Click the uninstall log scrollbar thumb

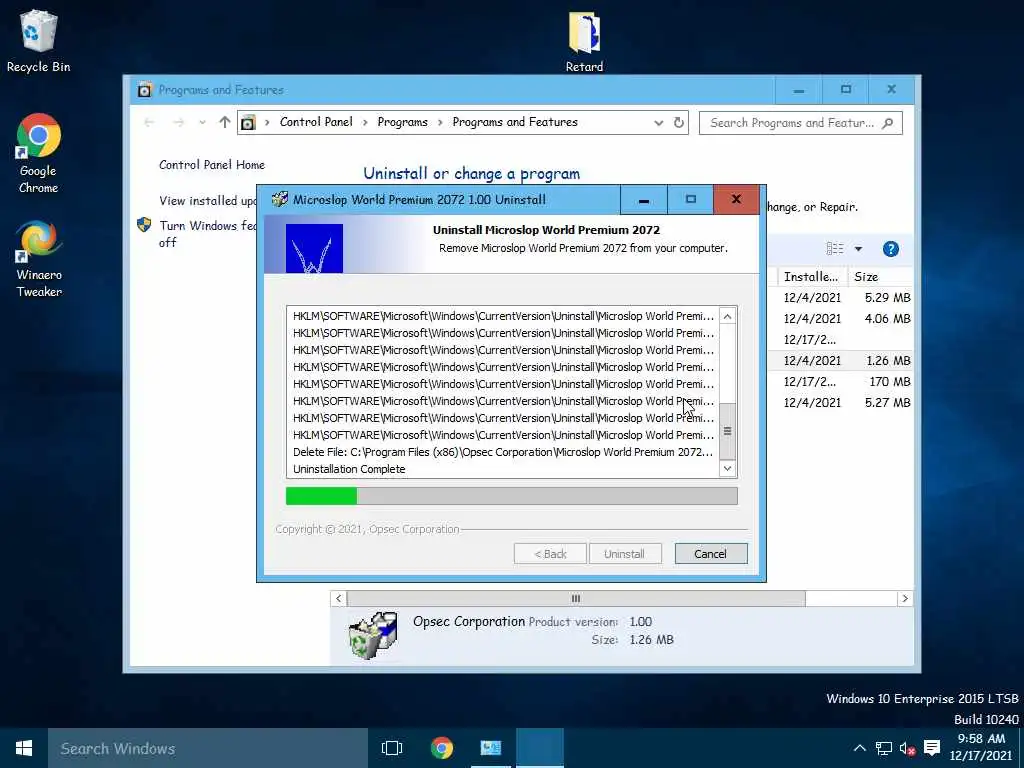click(x=728, y=431)
